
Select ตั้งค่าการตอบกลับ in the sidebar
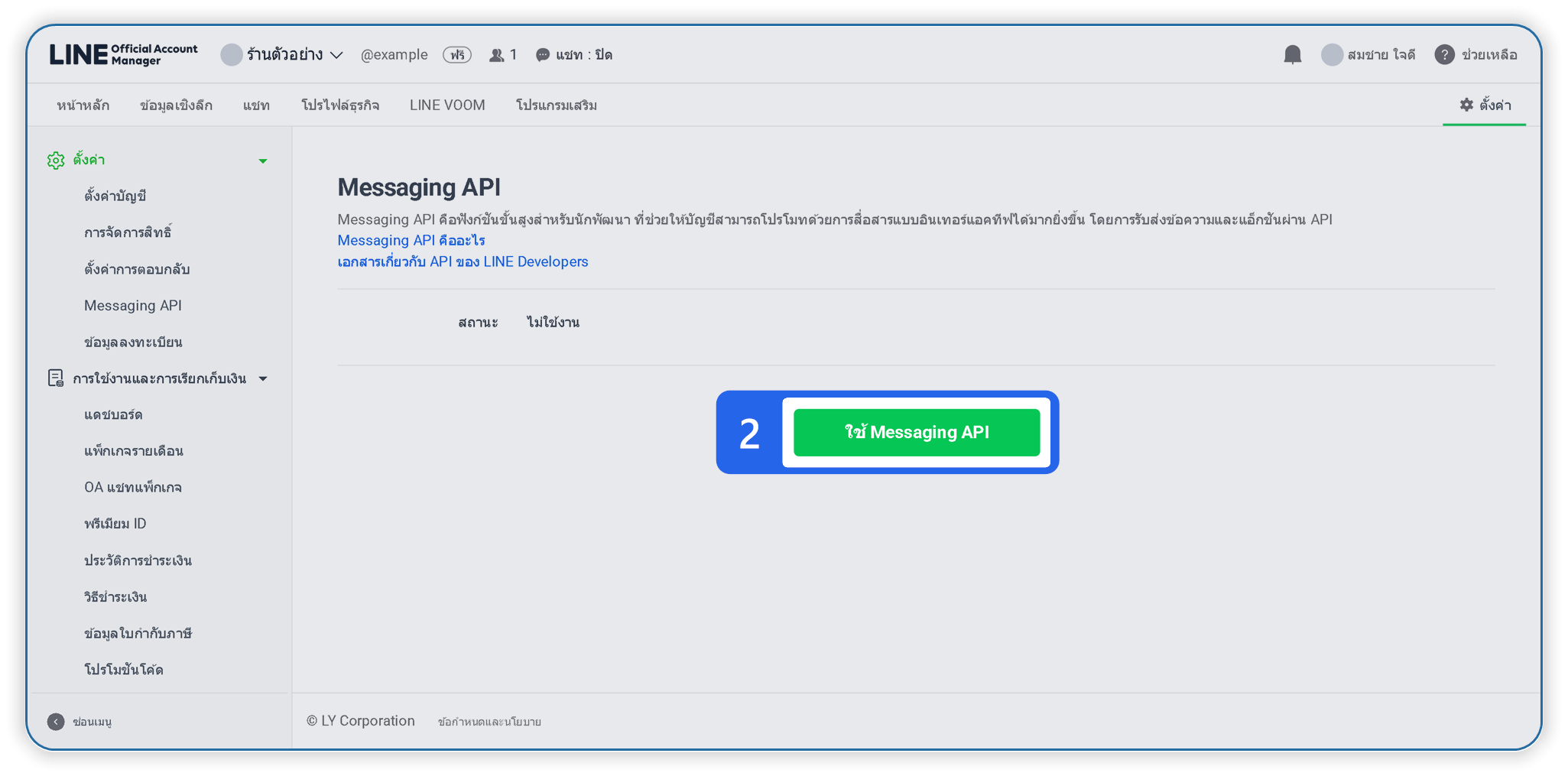137,269
